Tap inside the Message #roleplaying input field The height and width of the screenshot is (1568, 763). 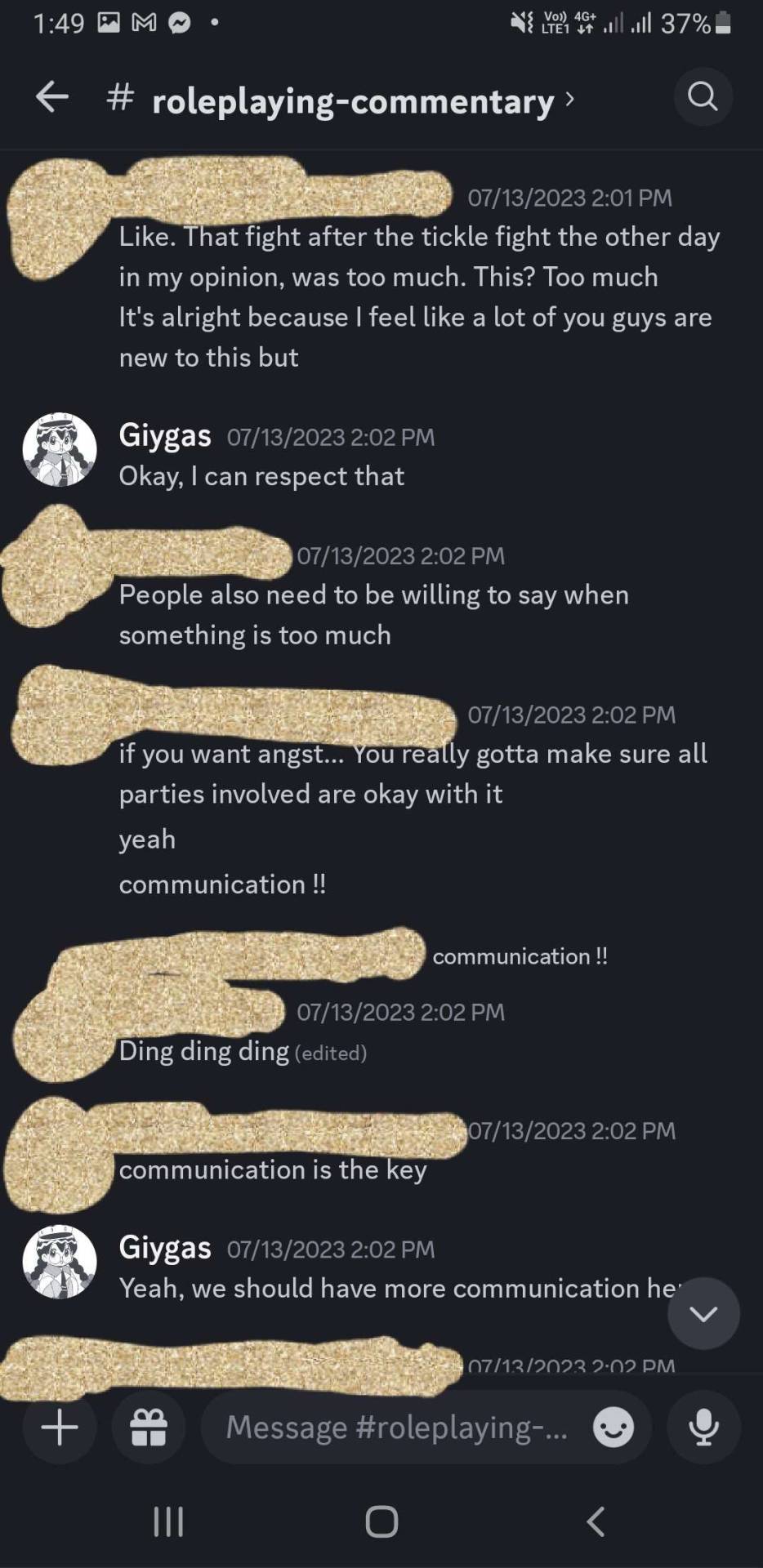[397, 1428]
